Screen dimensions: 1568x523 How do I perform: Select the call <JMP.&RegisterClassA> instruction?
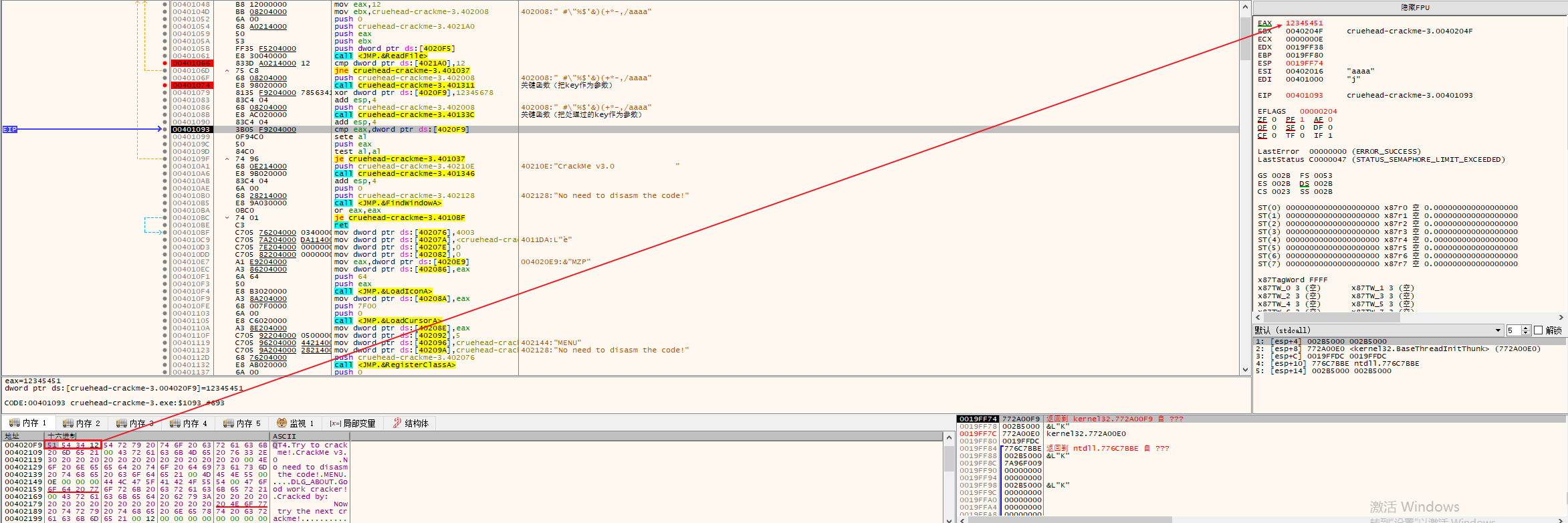tap(395, 365)
